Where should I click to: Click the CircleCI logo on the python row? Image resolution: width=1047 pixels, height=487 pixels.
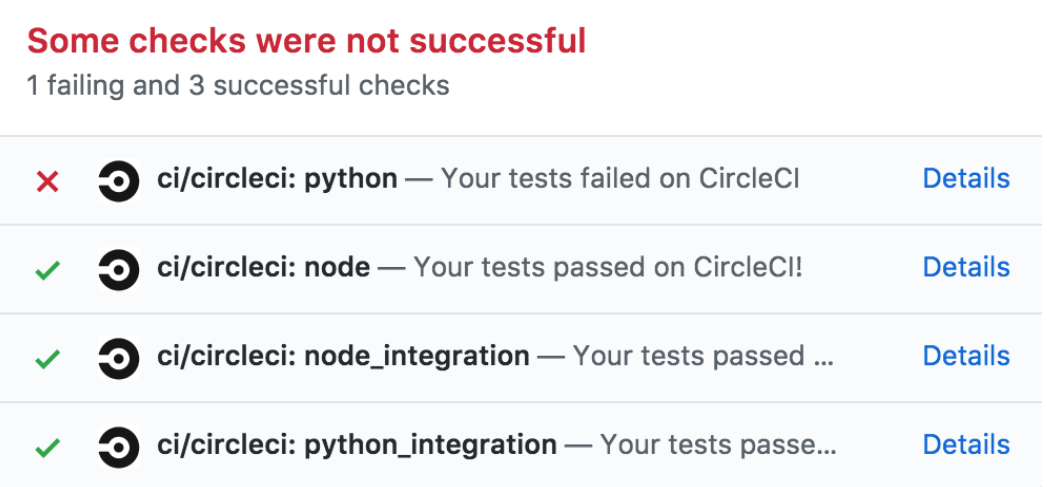pos(118,181)
